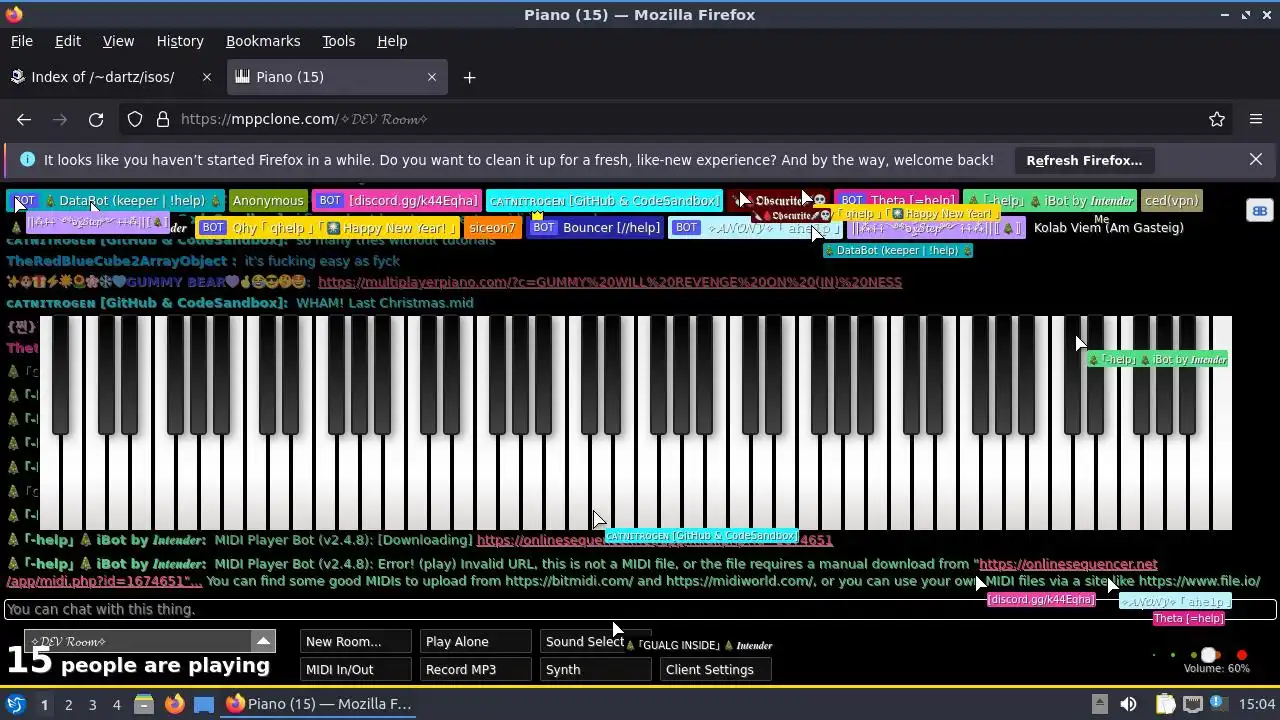Screen dimensions: 1280x720
Task: Open the onlinesequencer.net link in the Error message
Action: 1068,564
